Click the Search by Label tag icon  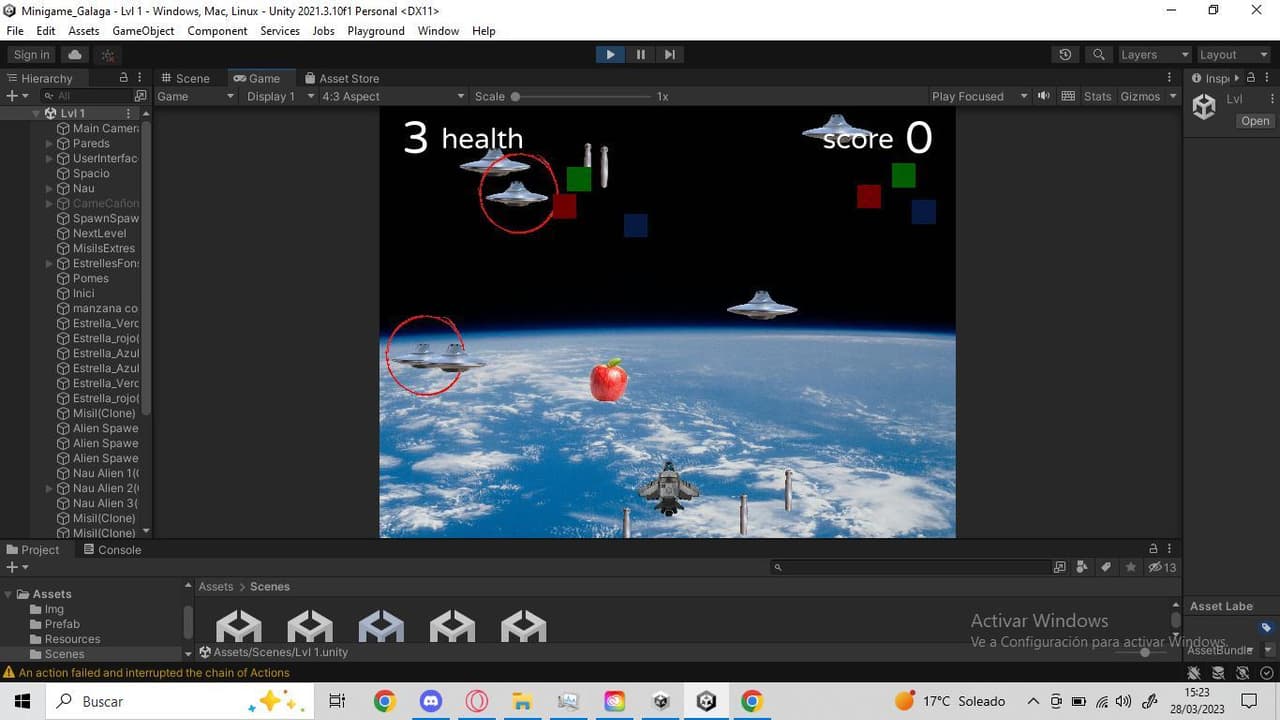coord(1106,567)
